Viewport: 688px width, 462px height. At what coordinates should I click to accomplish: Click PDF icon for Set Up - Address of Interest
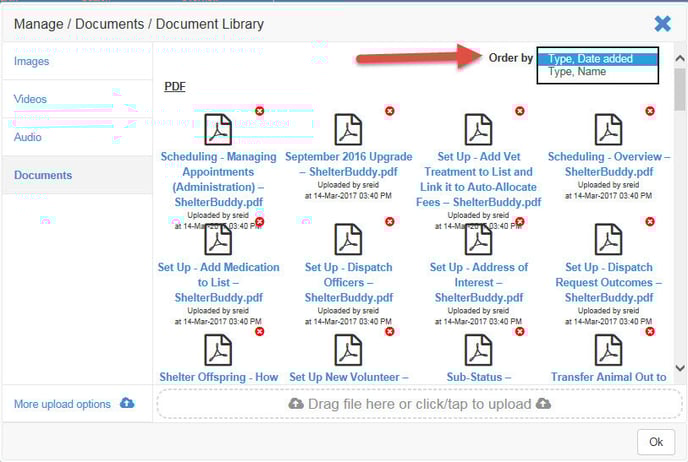[x=478, y=240]
